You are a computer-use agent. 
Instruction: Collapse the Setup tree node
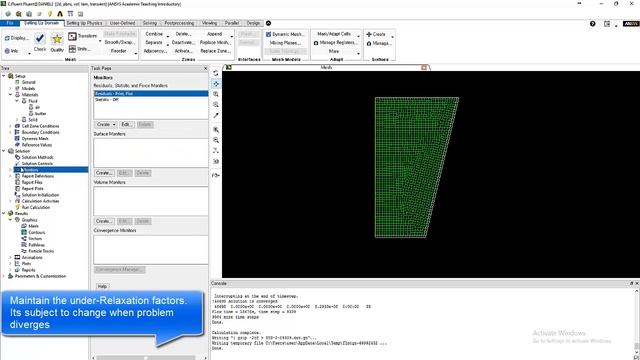4,76
